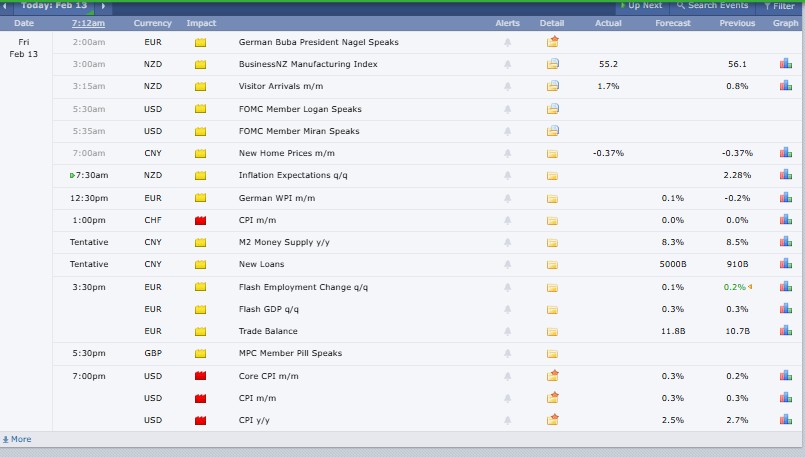Toggle alert bell for German Buba President Nagel Speaks
This screenshot has height=457, width=805.
pyautogui.click(x=508, y=42)
